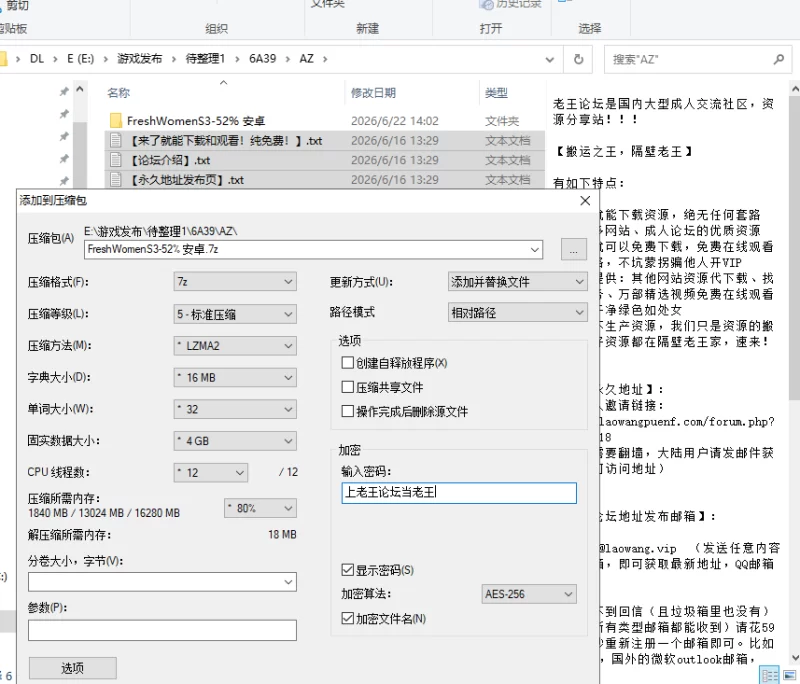Navigate to 待整理1 in breadcrumb

[205, 59]
